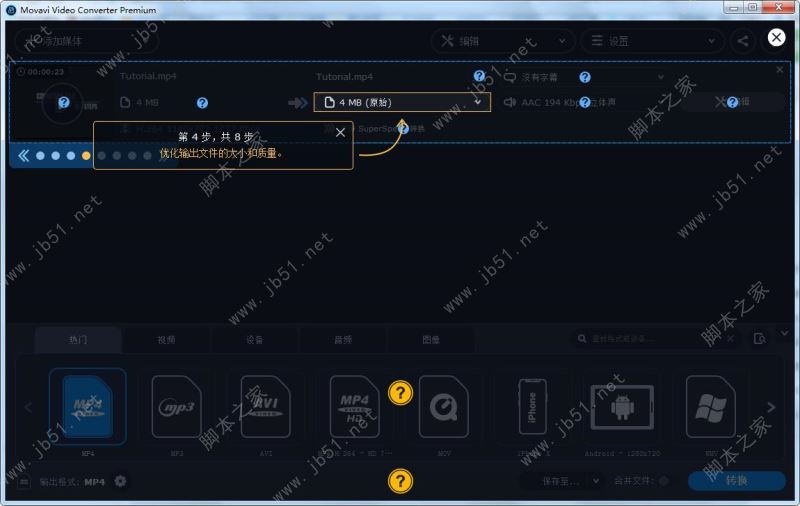Click the share icon in the top bar
The image size is (800, 506).
(743, 41)
